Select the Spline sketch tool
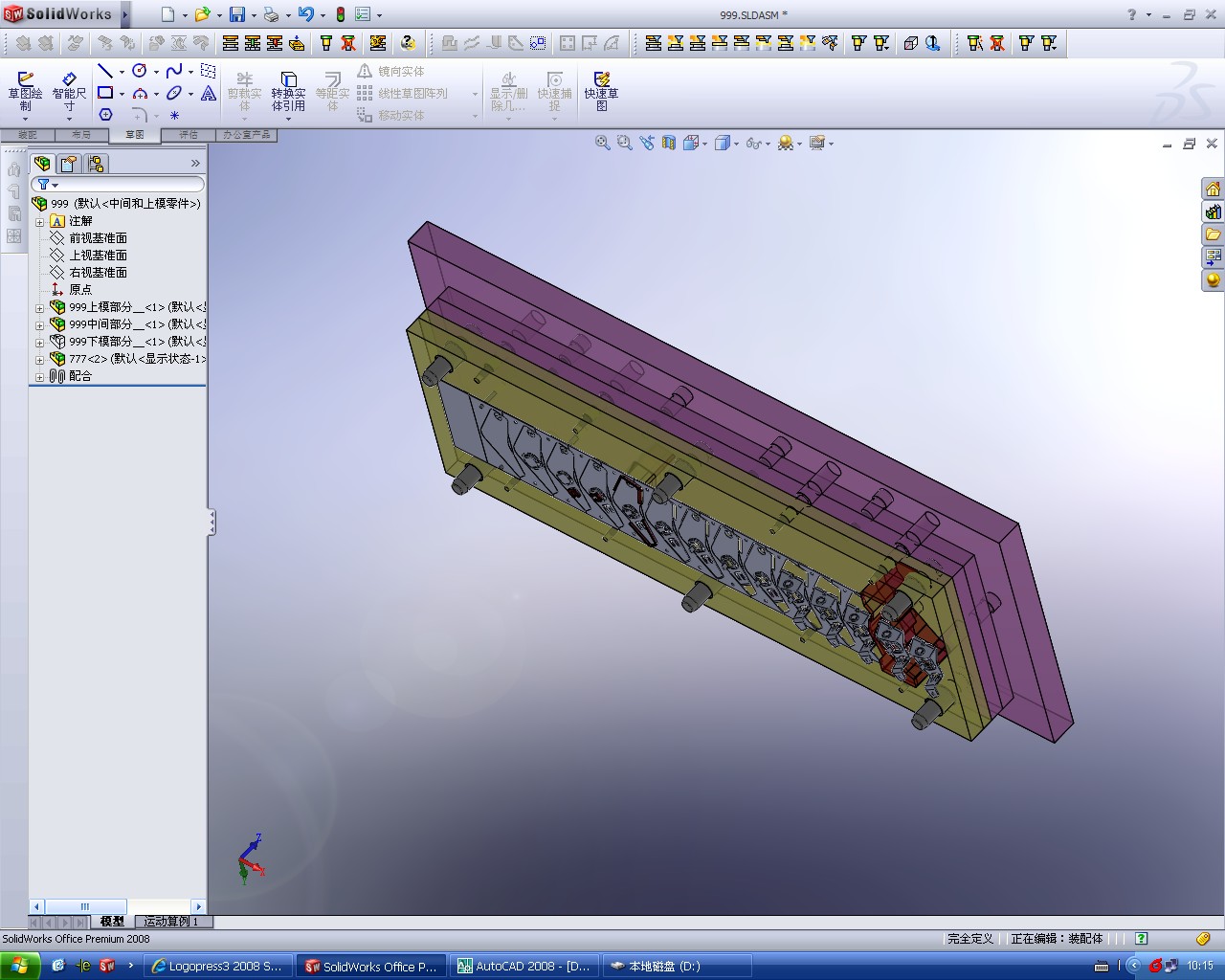Screen dimensions: 1225x980 (x=174, y=71)
